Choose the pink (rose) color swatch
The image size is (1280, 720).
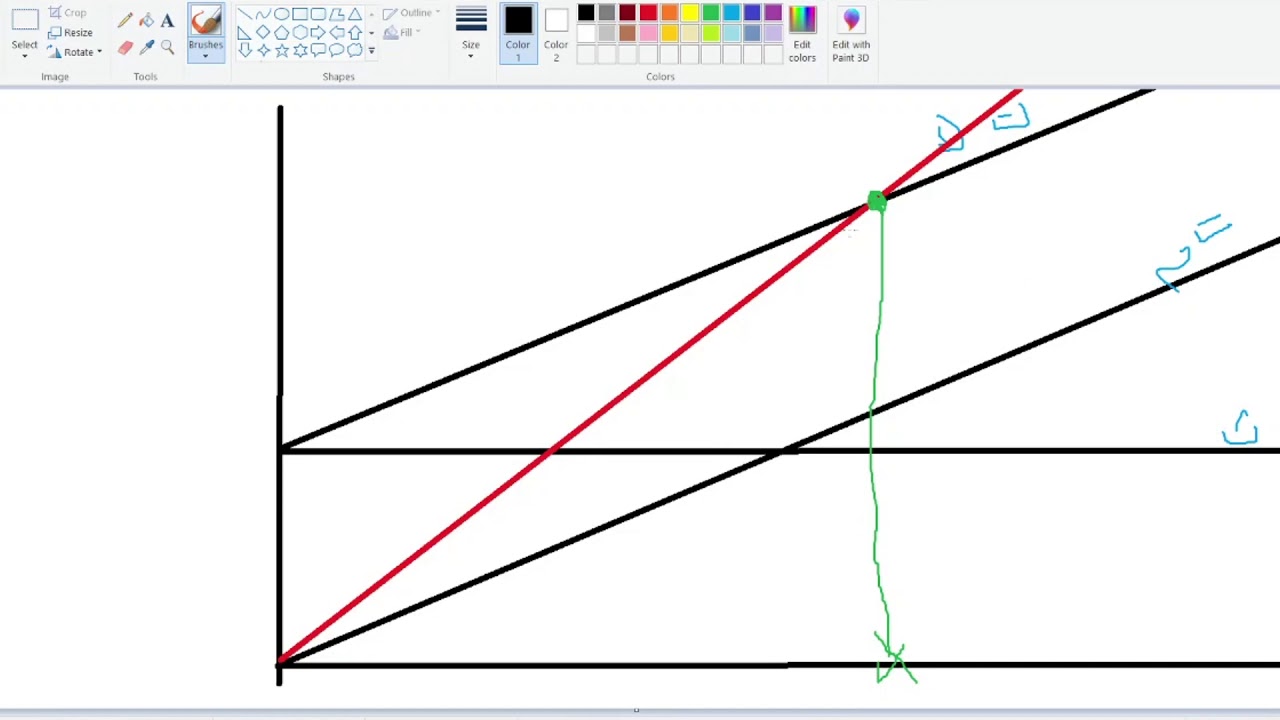pos(648,33)
